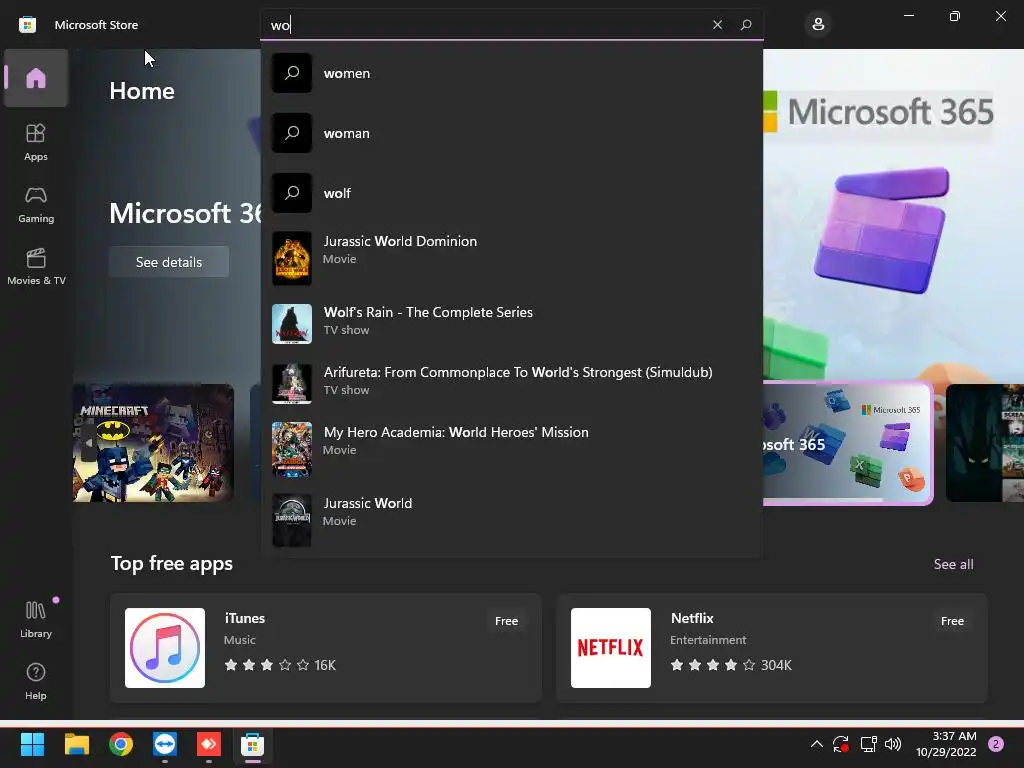Open the Help page in the sidebar
Image resolution: width=1024 pixels, height=768 pixels.
point(36,681)
